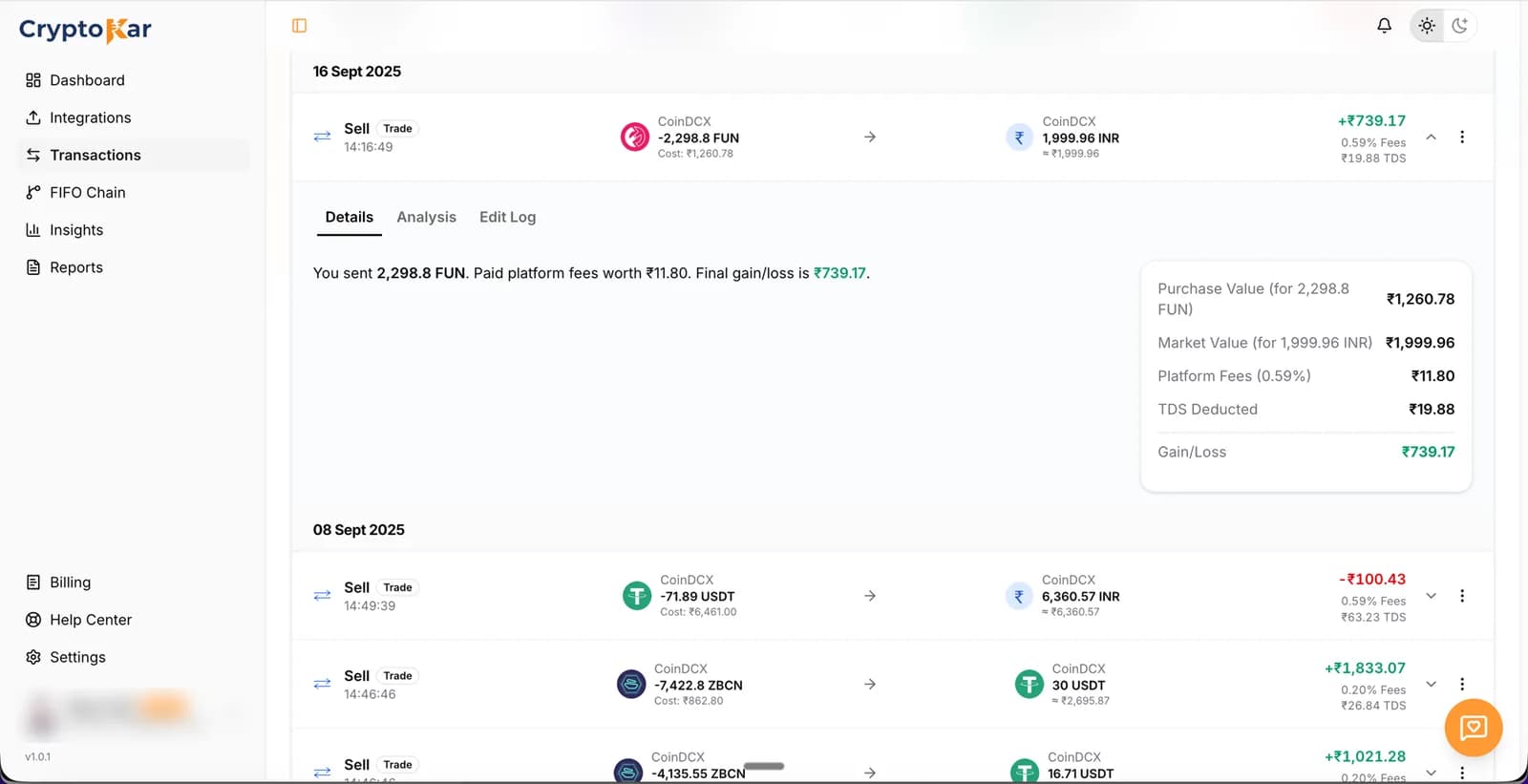Screen dimensions: 1528x784
Task: Click the Trade tag at 14:16:49
Action: pos(397,128)
